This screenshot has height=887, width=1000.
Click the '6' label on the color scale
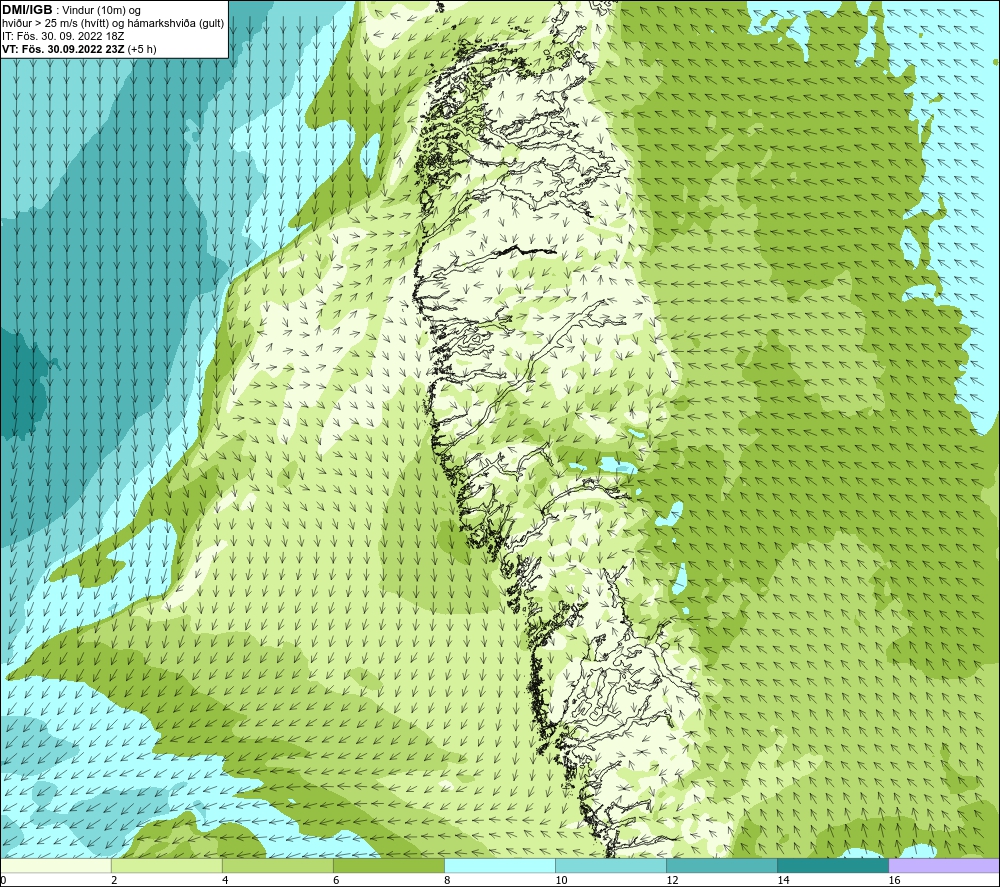point(336,880)
